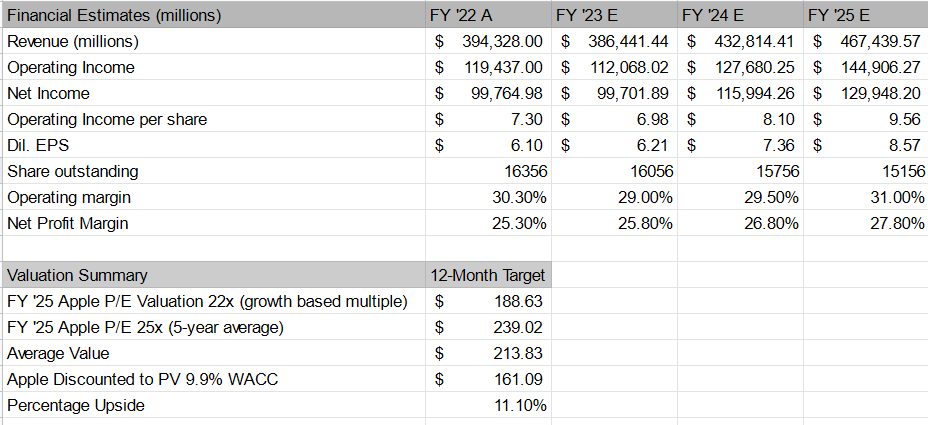Select operating income cell 112,068.02
Image resolution: width=928 pixels, height=425 pixels.
[x=614, y=67]
